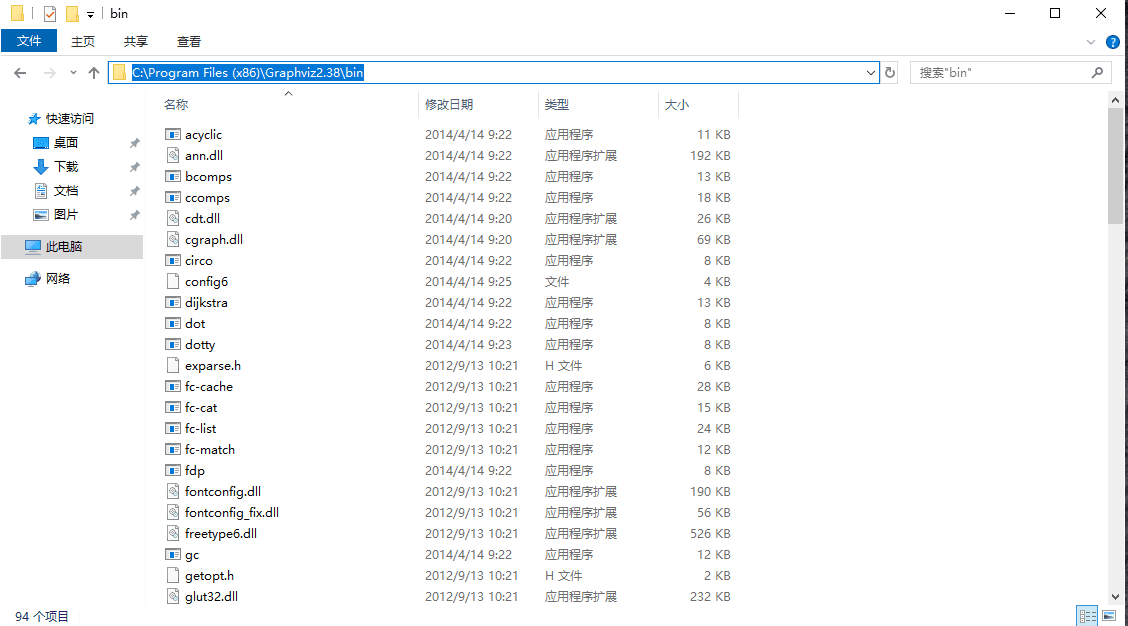Select the gc application icon
Viewport: 1128px width, 626px height.
pyautogui.click(x=173, y=555)
